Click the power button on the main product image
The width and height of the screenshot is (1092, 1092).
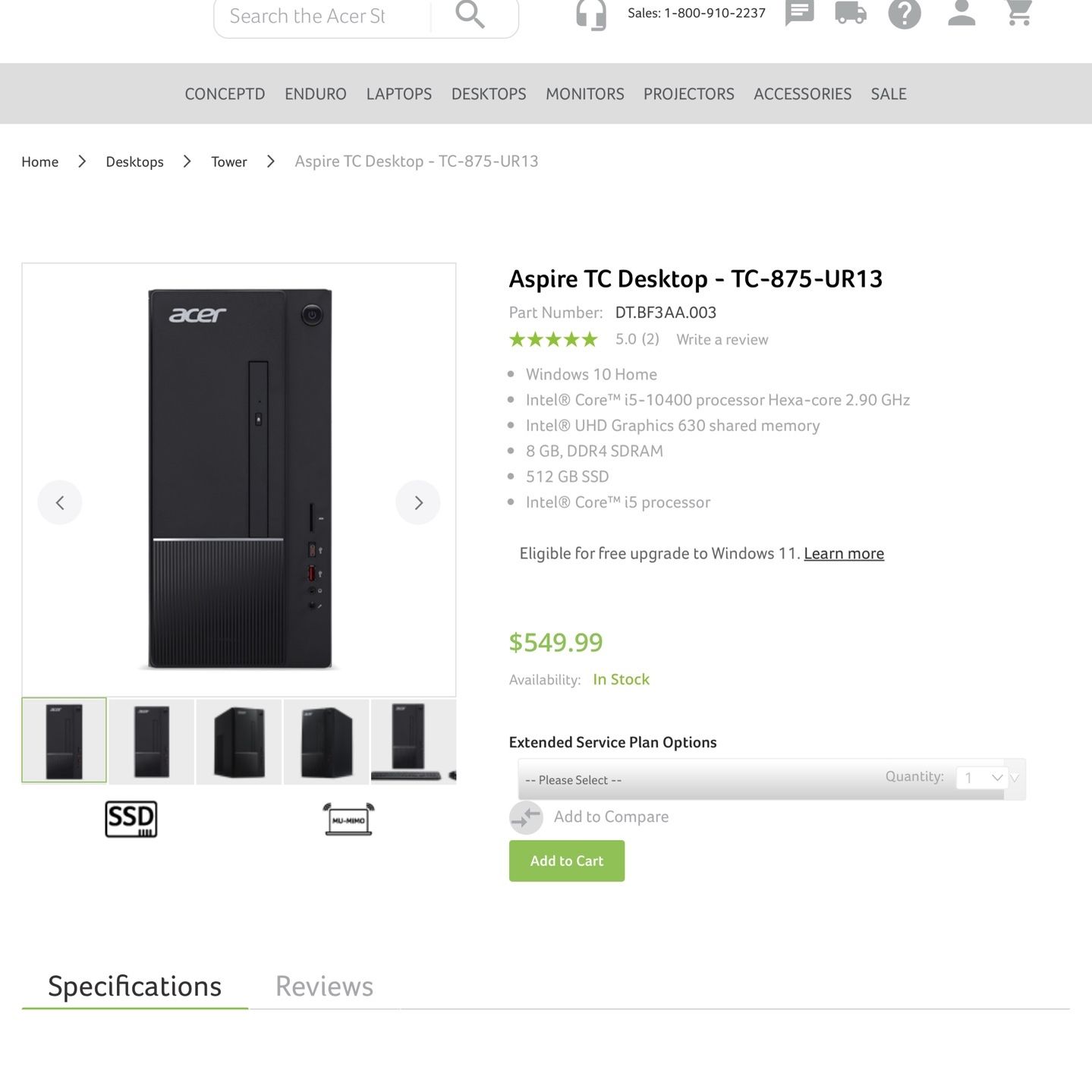[312, 315]
